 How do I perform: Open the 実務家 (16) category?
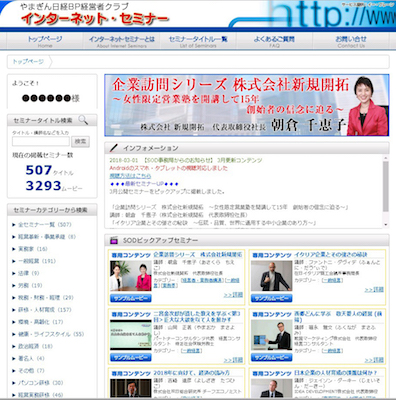(33, 249)
